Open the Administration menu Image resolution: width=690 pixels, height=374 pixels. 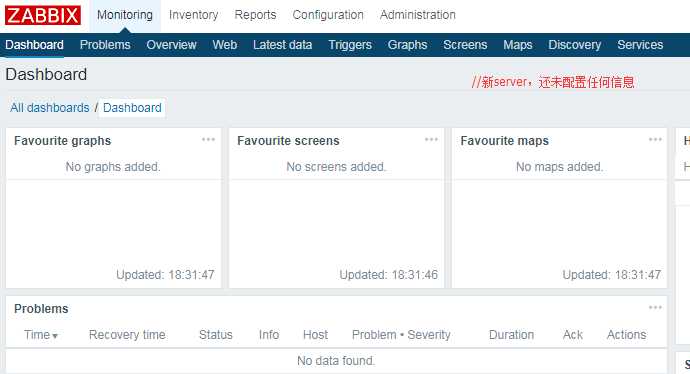[418, 15]
